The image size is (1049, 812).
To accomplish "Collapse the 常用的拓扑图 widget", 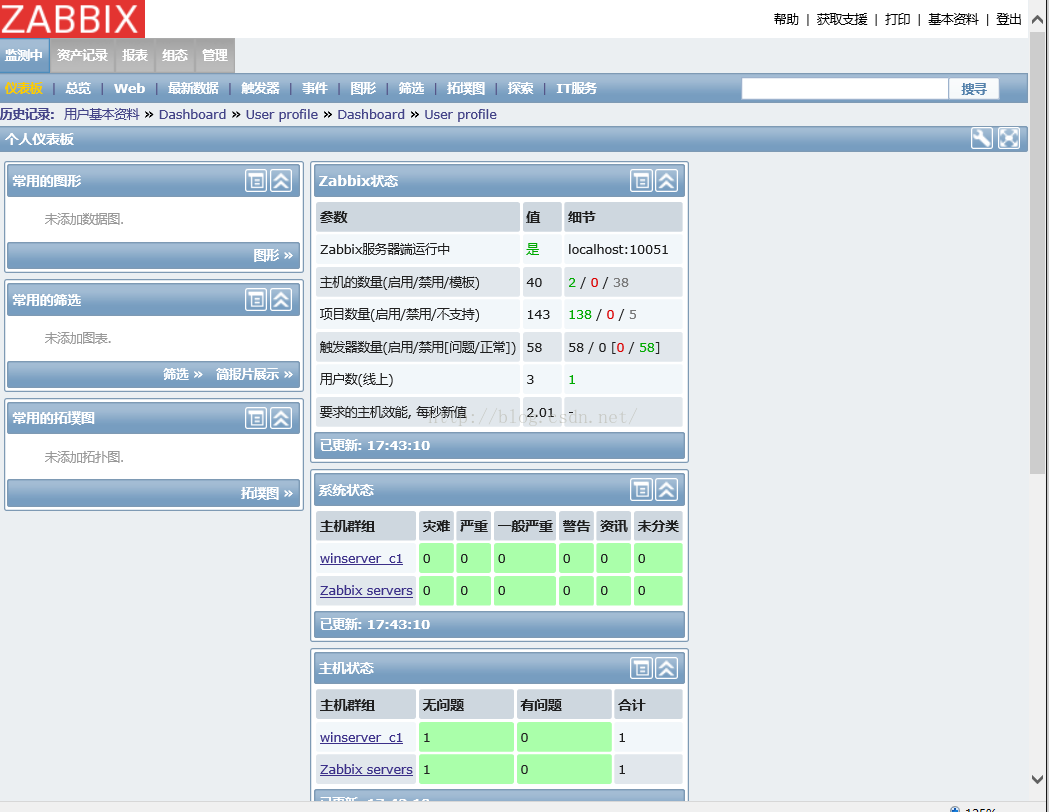I will click(x=281, y=418).
